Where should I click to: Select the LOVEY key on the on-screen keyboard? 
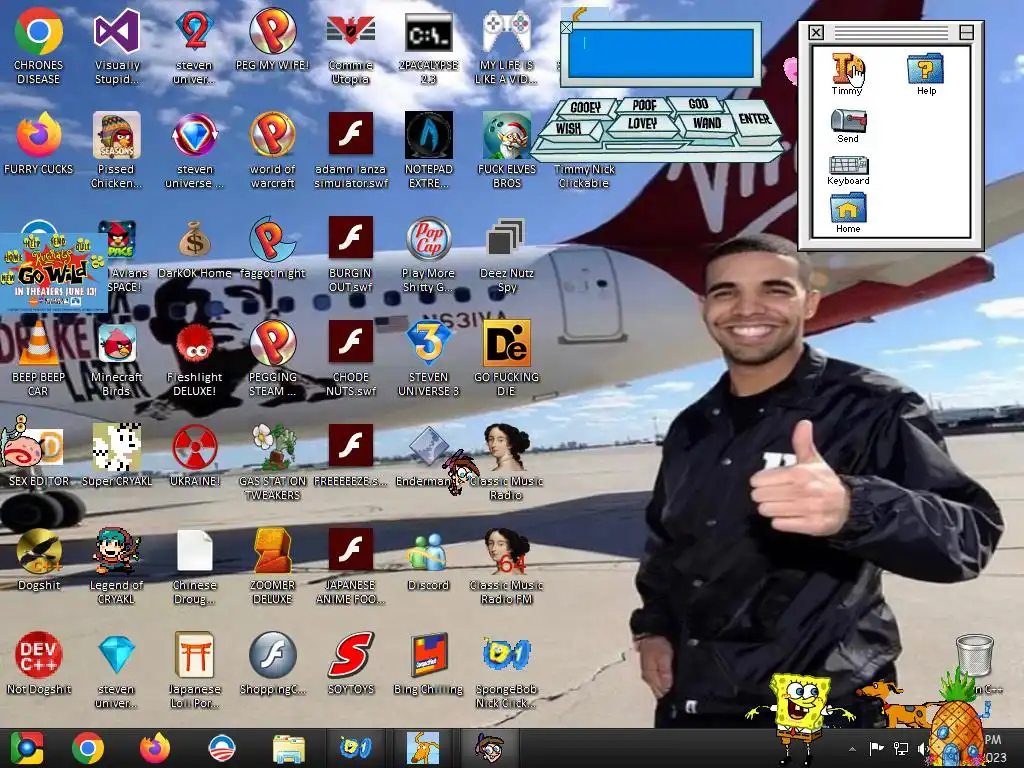643,123
